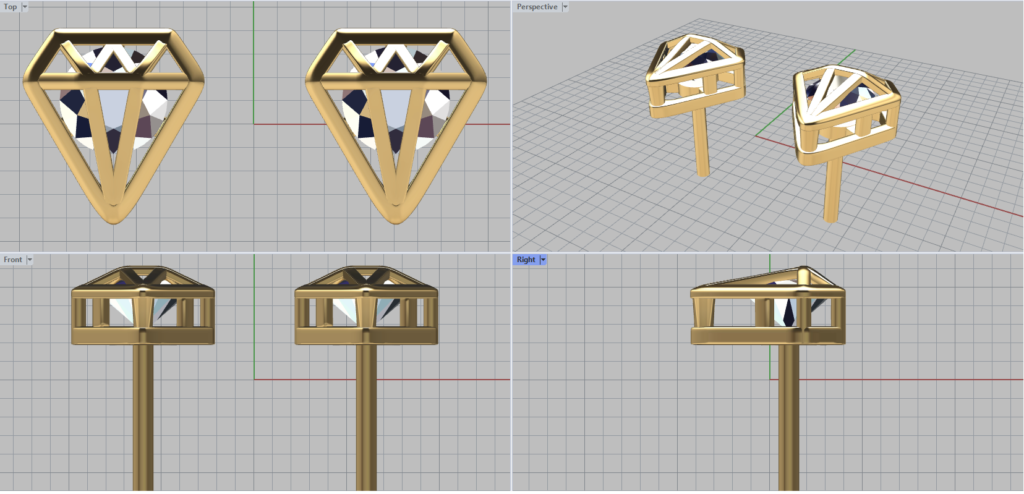The image size is (1024, 494).
Task: Expand the Right viewport dropdown arrow
Action: point(542,260)
